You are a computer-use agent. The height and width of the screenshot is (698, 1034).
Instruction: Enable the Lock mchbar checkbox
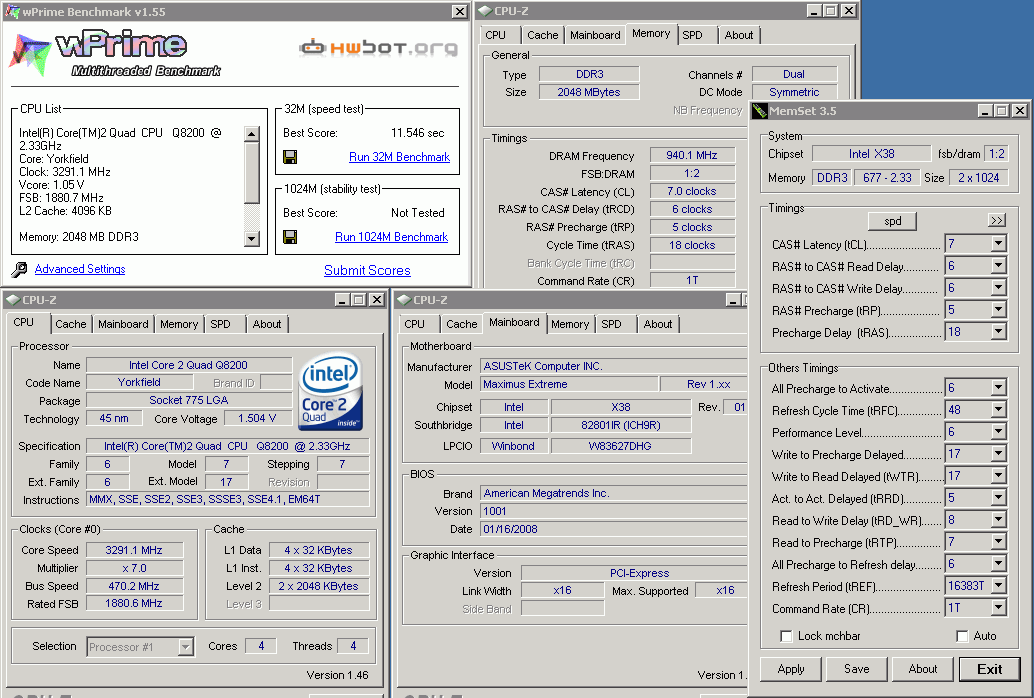pyautogui.click(x=785, y=636)
